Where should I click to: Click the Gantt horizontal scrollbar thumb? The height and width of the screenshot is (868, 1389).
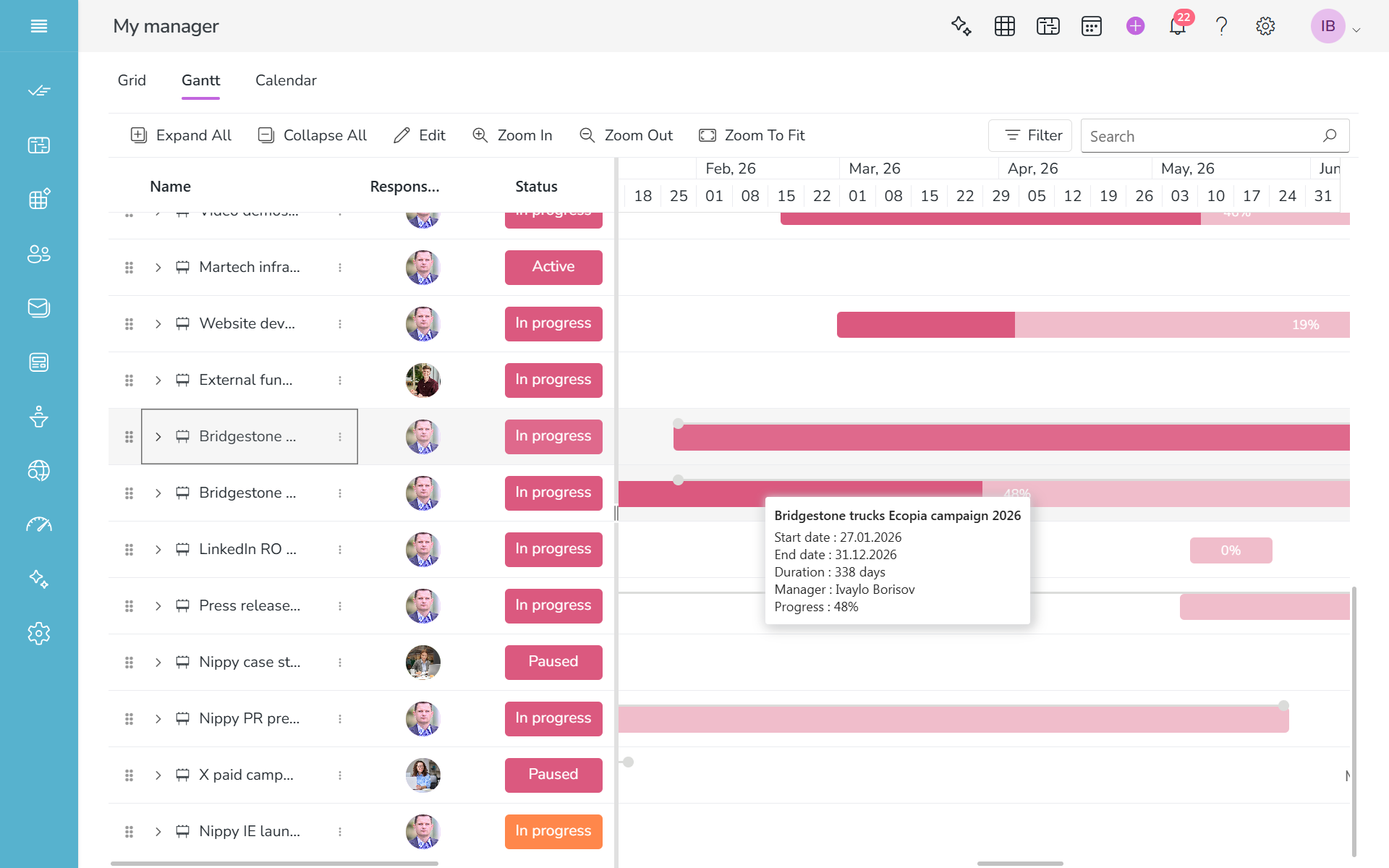pos(1020,863)
